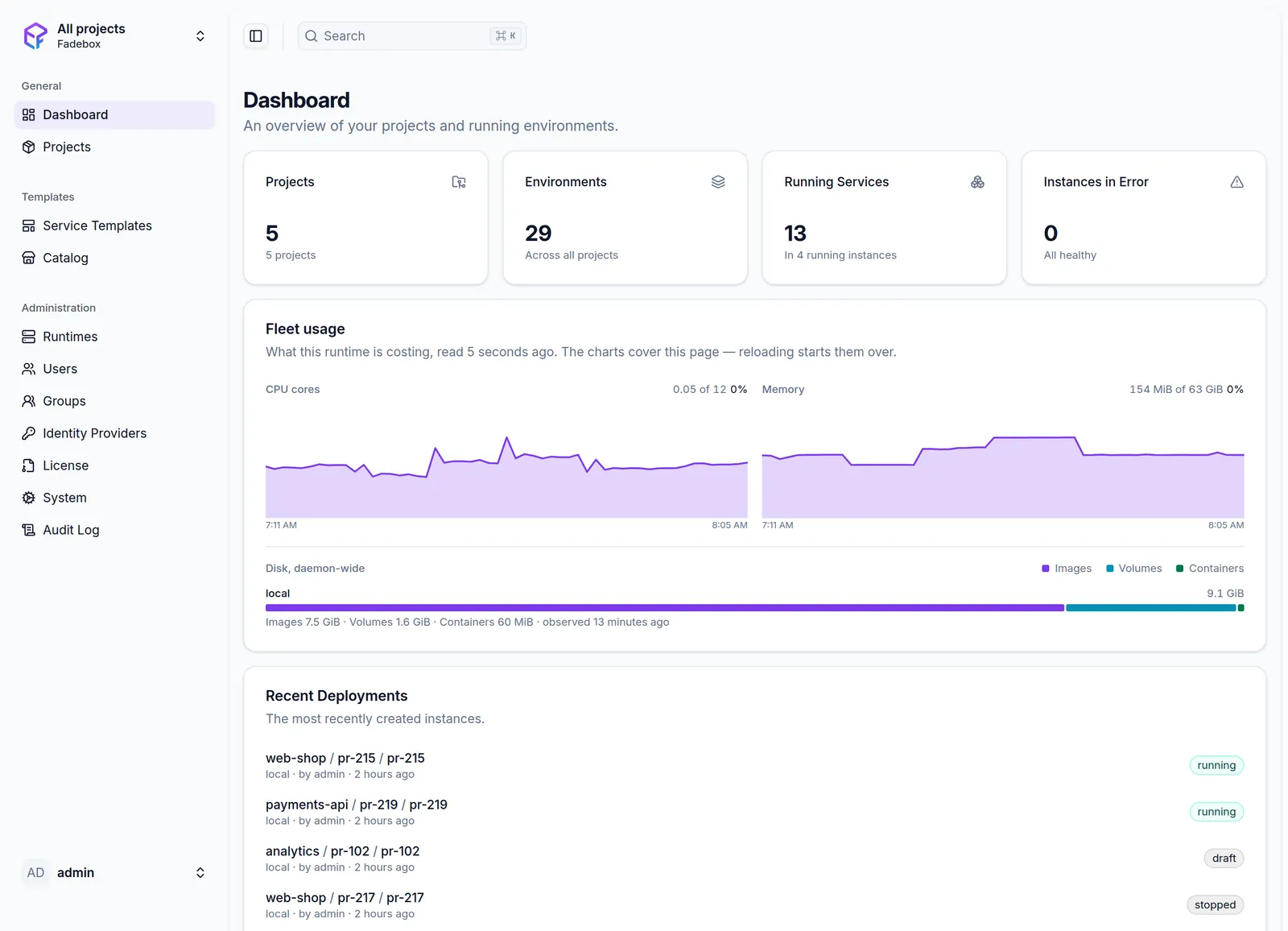The height and width of the screenshot is (931, 1288).
Task: Click the System gear icon
Action: pos(29,498)
